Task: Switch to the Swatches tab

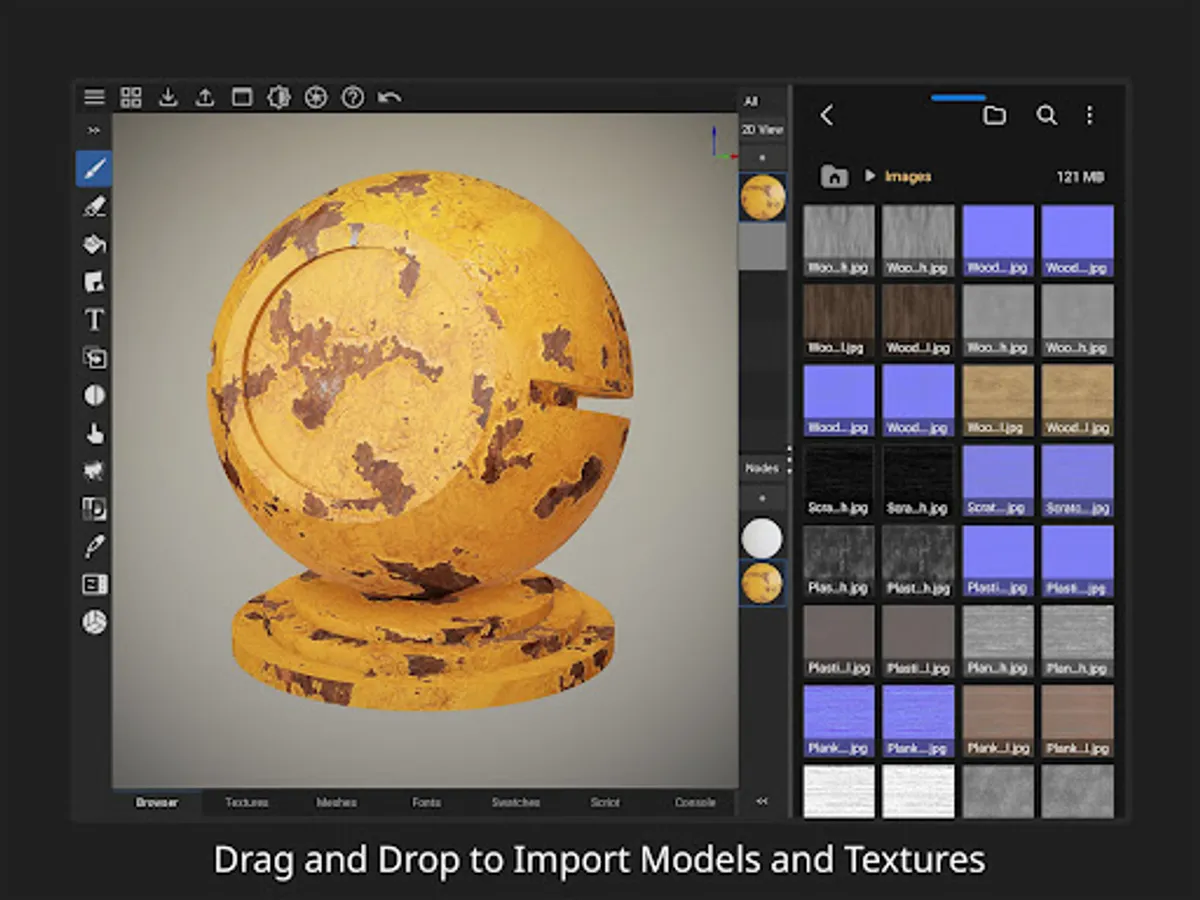Action: [x=515, y=802]
